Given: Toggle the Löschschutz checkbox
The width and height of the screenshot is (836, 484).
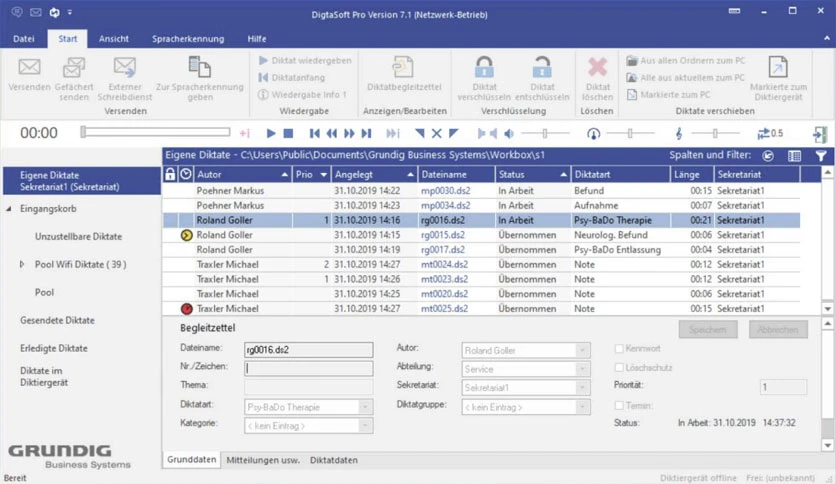Looking at the screenshot, I should (619, 367).
